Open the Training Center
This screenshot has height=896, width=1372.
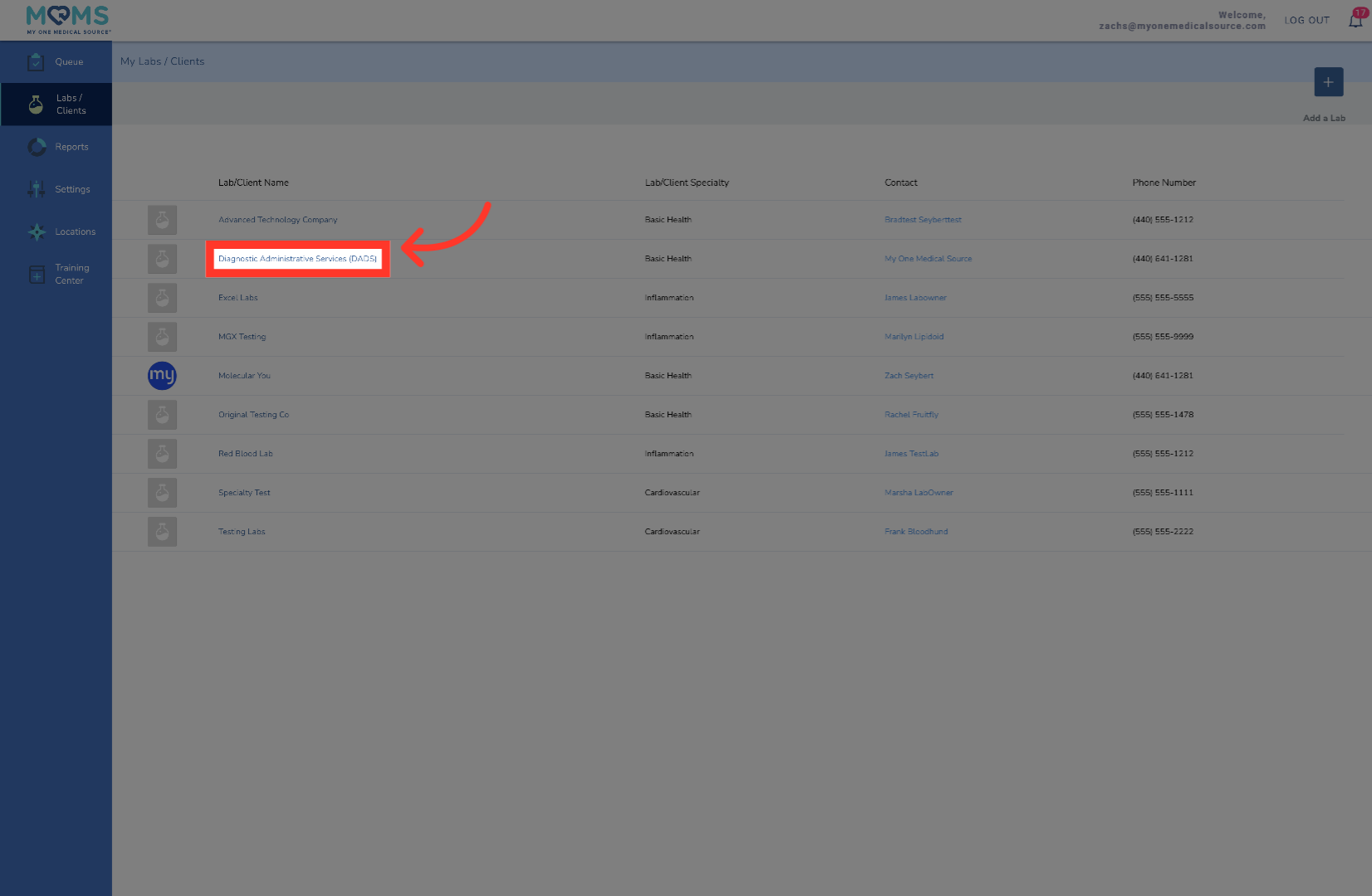pyautogui.click(x=56, y=275)
